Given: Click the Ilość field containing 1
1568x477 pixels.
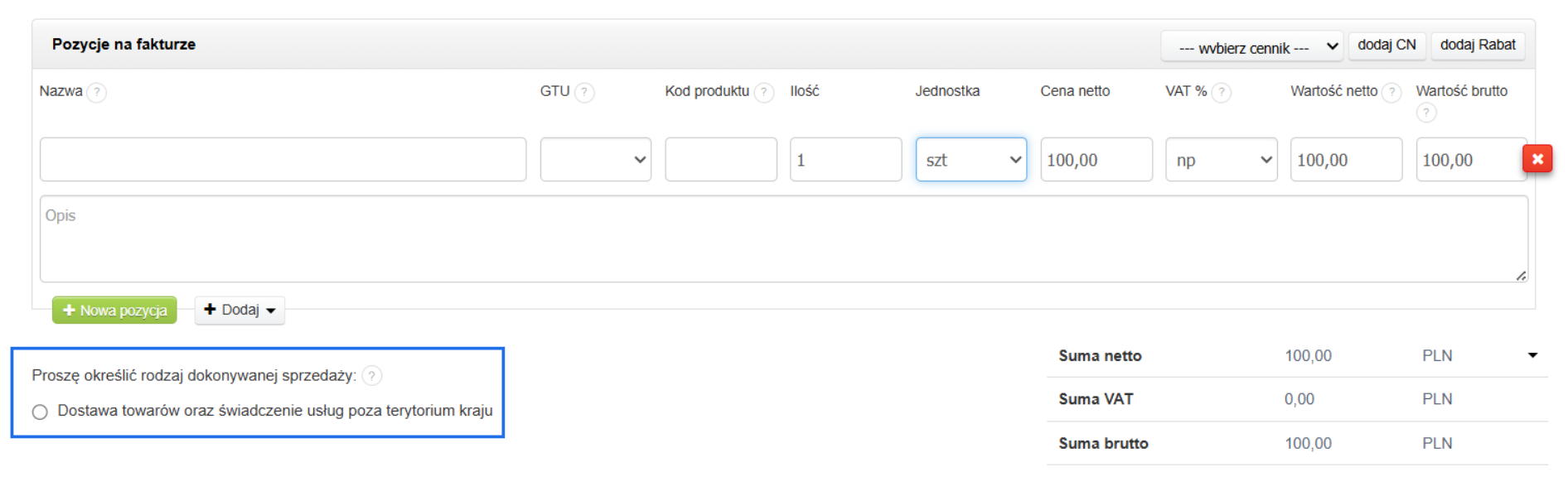Looking at the screenshot, I should pyautogui.click(x=845, y=160).
